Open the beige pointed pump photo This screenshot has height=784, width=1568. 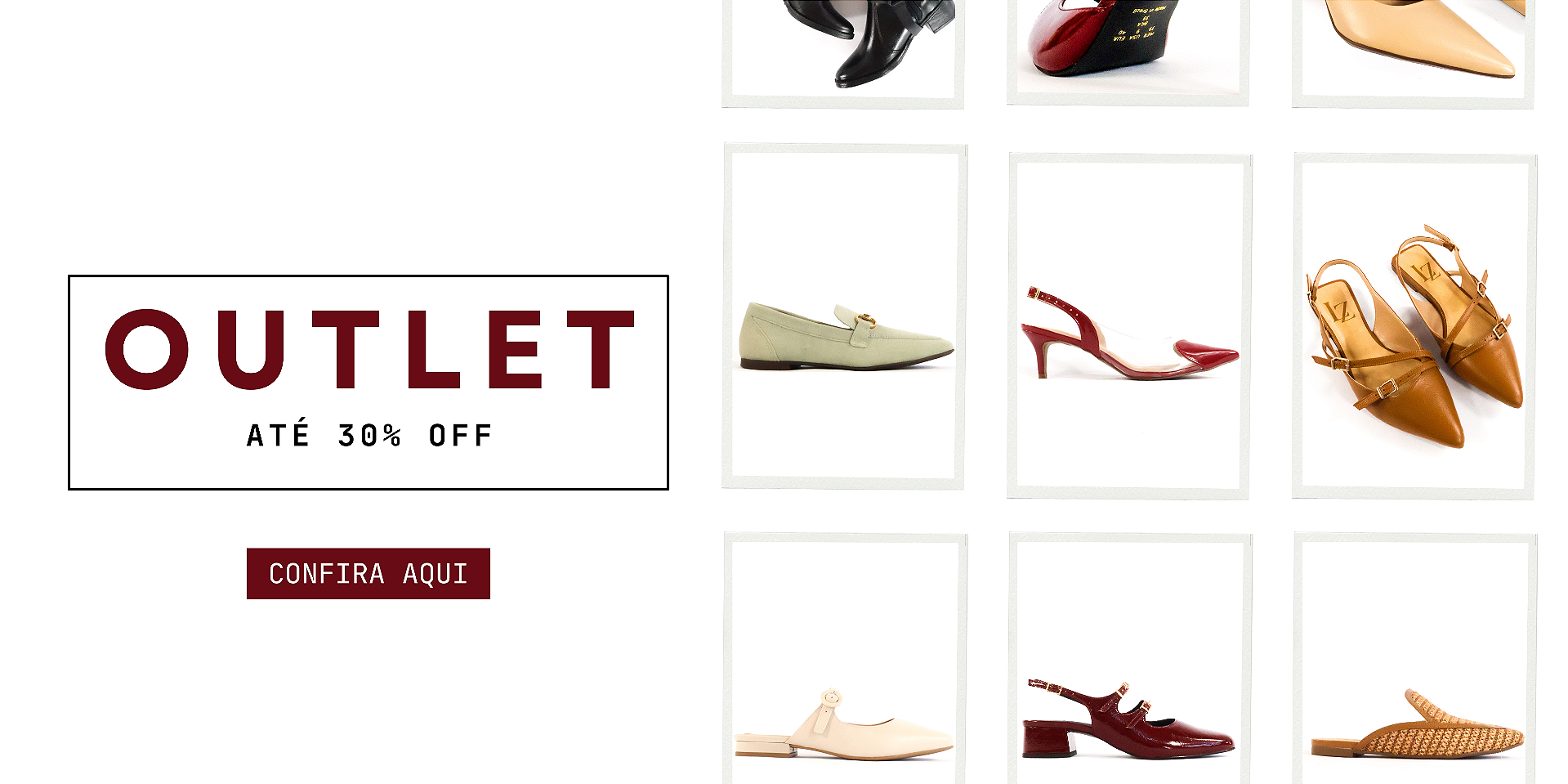1413,53
